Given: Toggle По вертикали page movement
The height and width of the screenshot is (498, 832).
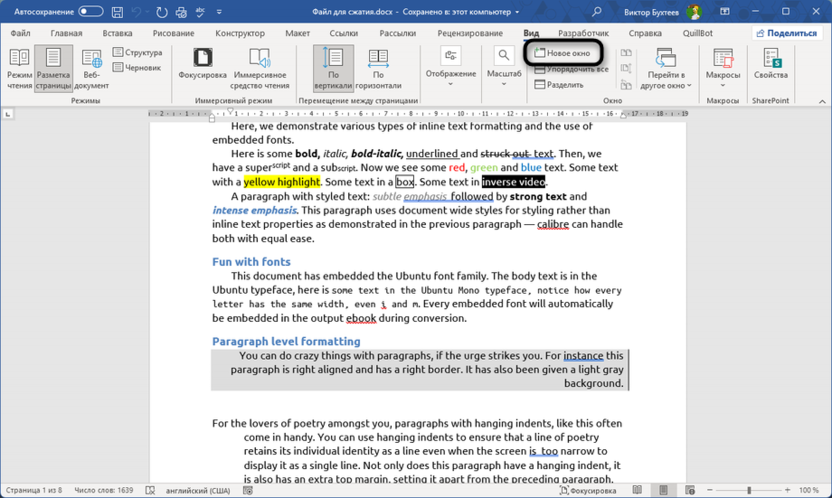Looking at the screenshot, I should pos(333,66).
